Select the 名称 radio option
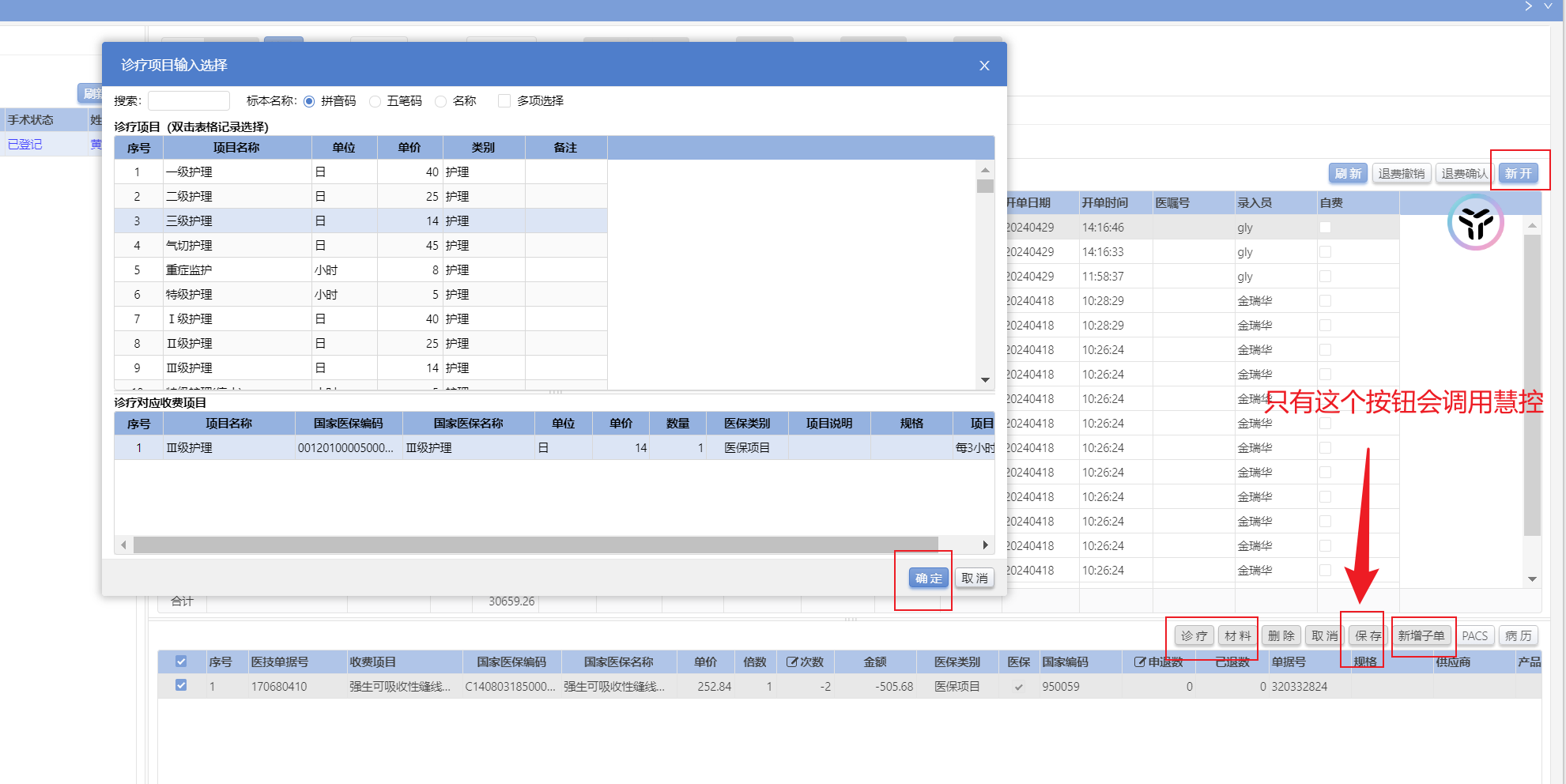Viewport: 1566px width, 784px height. pyautogui.click(x=440, y=101)
